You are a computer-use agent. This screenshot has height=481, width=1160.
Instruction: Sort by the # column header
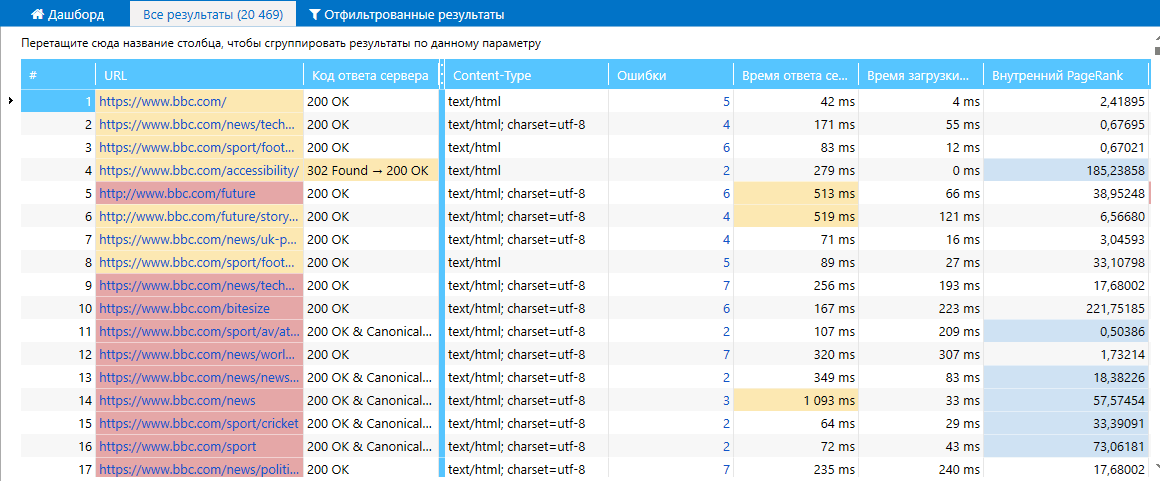58,75
